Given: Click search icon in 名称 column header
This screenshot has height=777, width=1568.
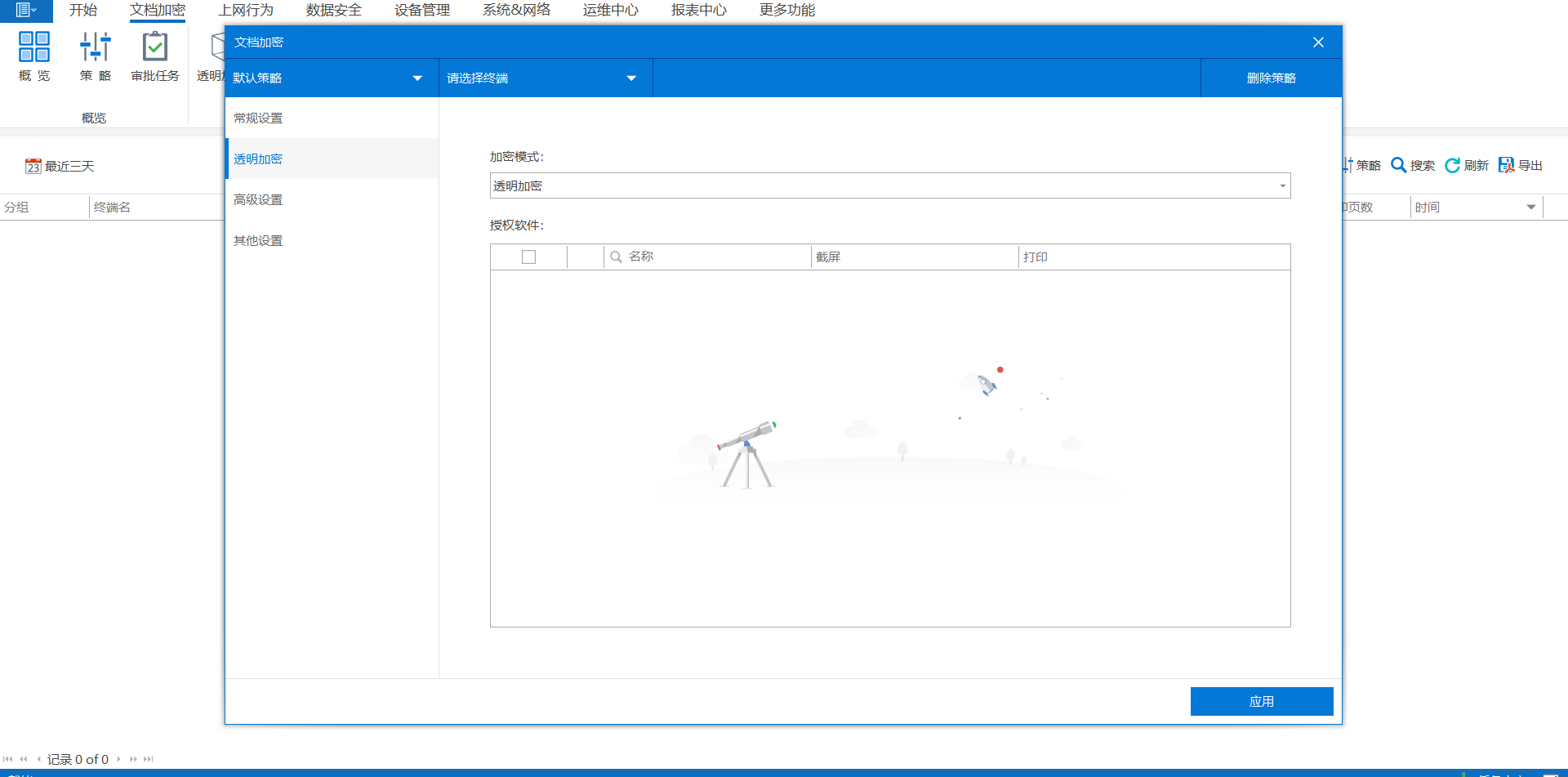Looking at the screenshot, I should click(x=616, y=257).
